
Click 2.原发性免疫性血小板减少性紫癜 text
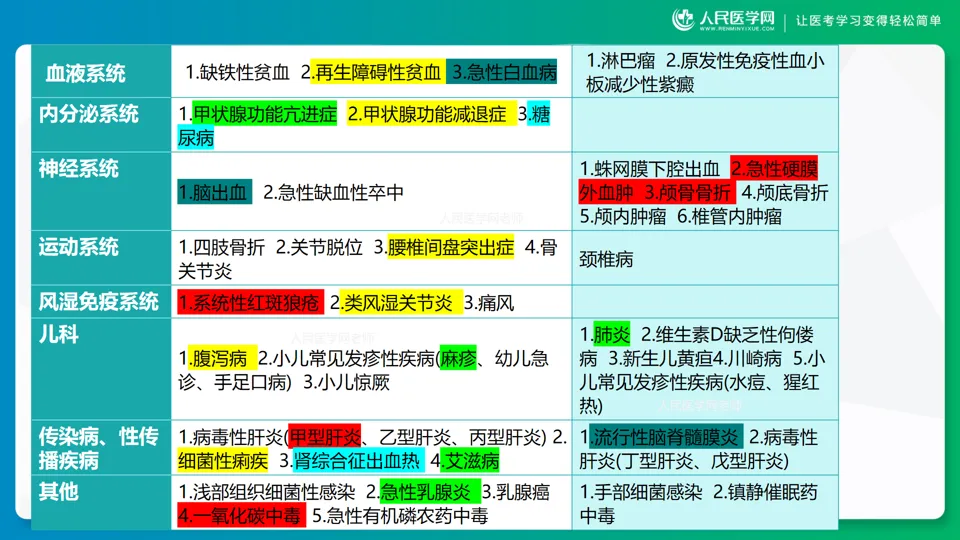pos(705,72)
